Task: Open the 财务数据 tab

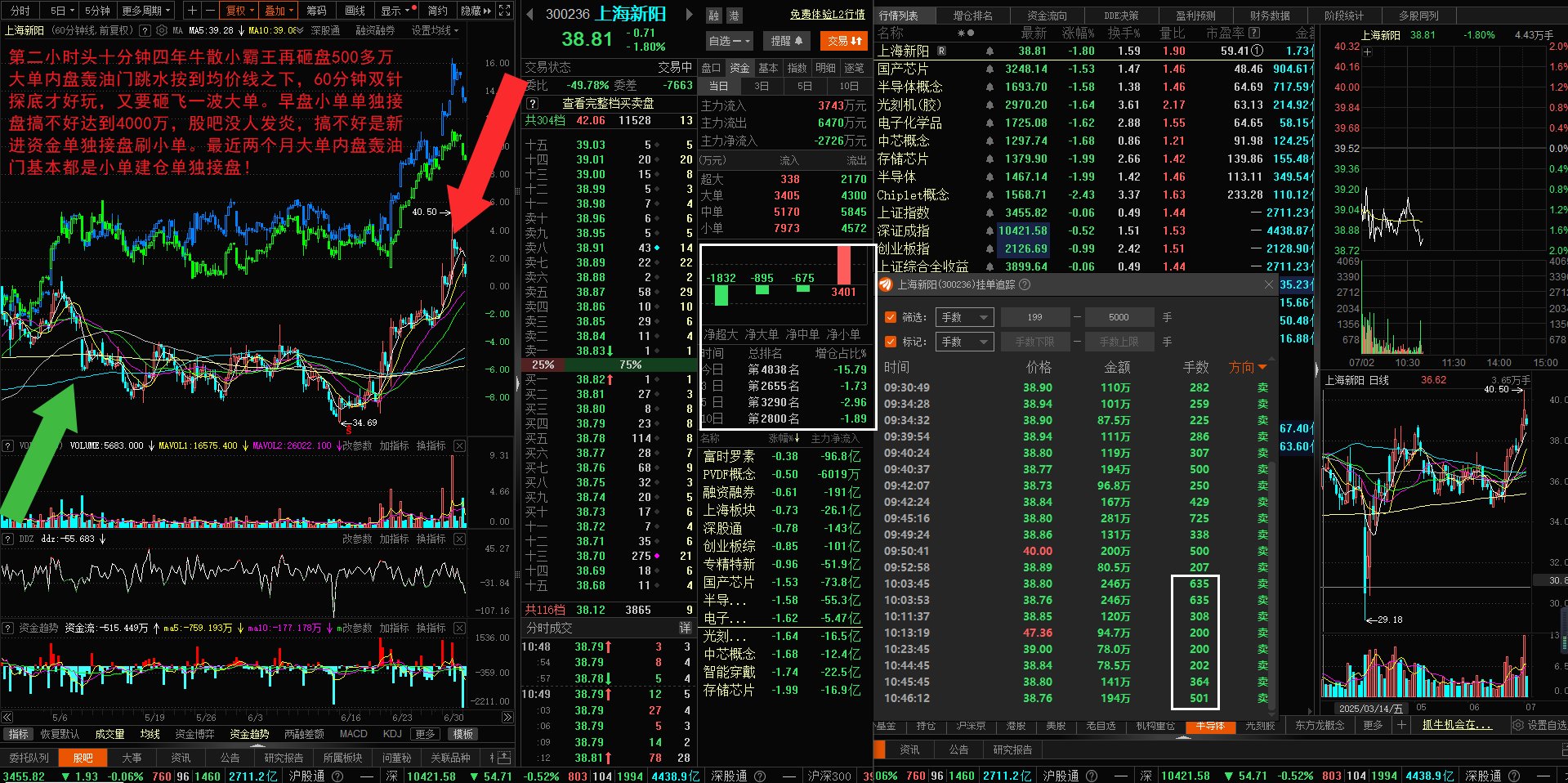Action: coord(1270,16)
